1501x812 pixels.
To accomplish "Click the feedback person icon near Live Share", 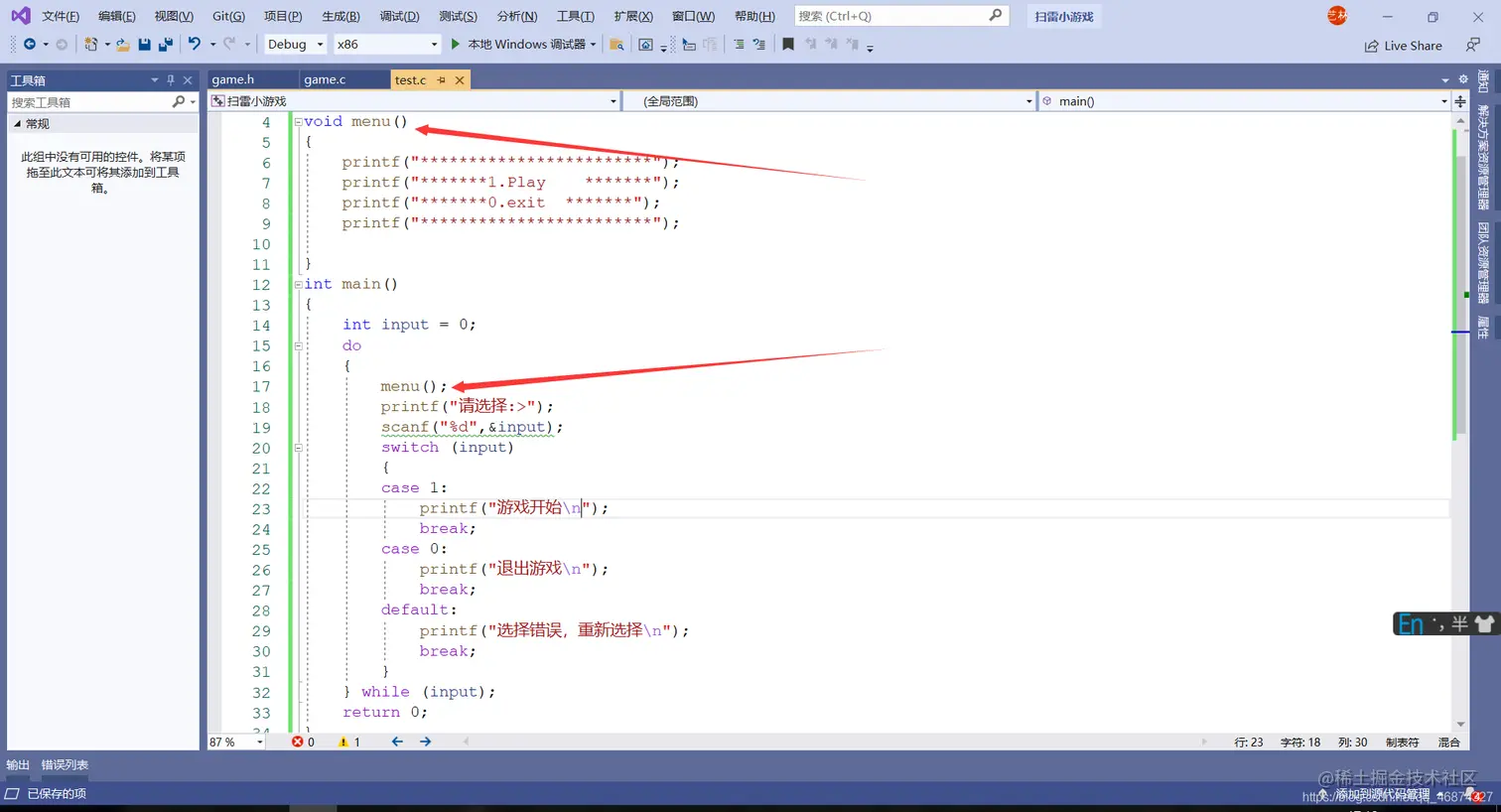I will 1473,45.
